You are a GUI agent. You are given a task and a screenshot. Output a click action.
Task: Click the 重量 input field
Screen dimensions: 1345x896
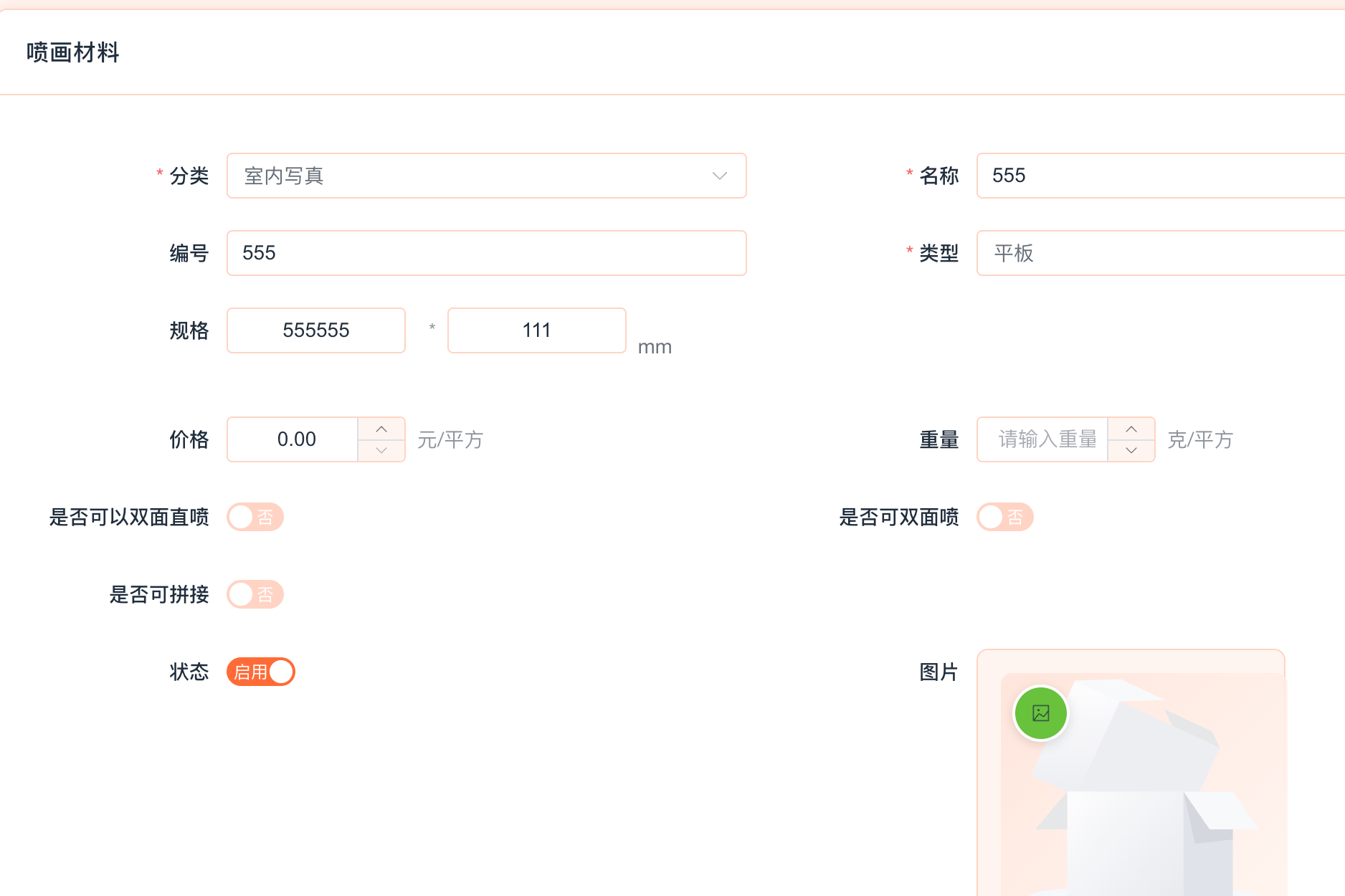[x=1043, y=439]
